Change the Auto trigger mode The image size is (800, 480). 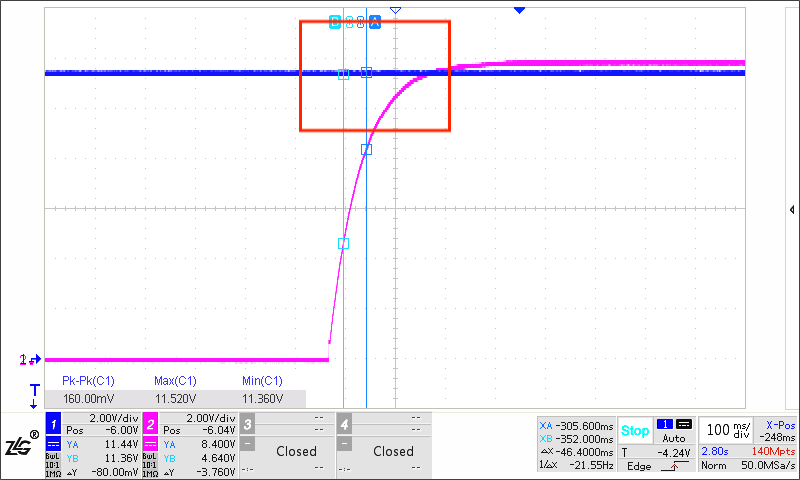coord(673,439)
